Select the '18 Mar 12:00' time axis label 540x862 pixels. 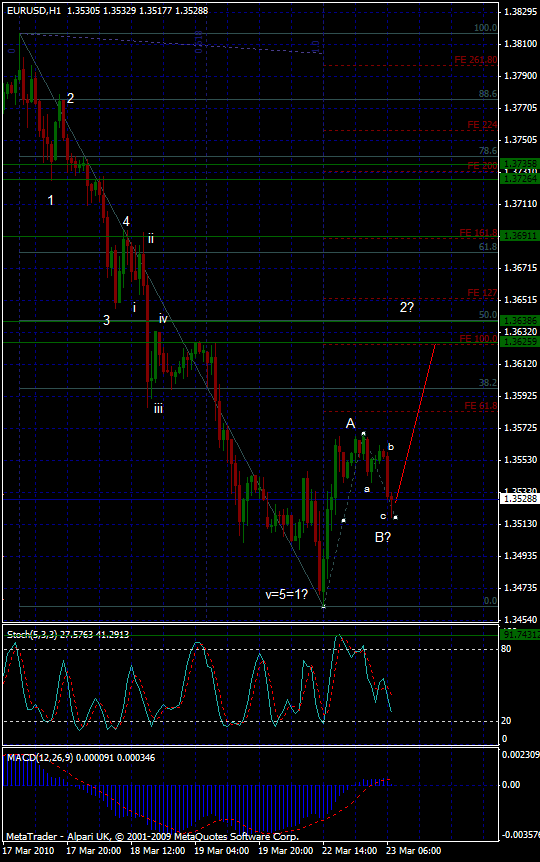click(x=157, y=850)
